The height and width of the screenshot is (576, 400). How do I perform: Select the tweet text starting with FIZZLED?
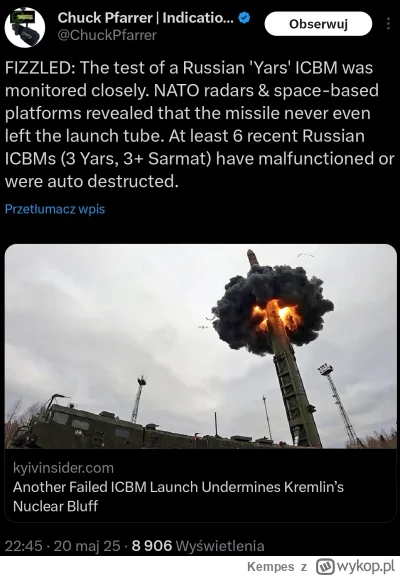(x=199, y=125)
